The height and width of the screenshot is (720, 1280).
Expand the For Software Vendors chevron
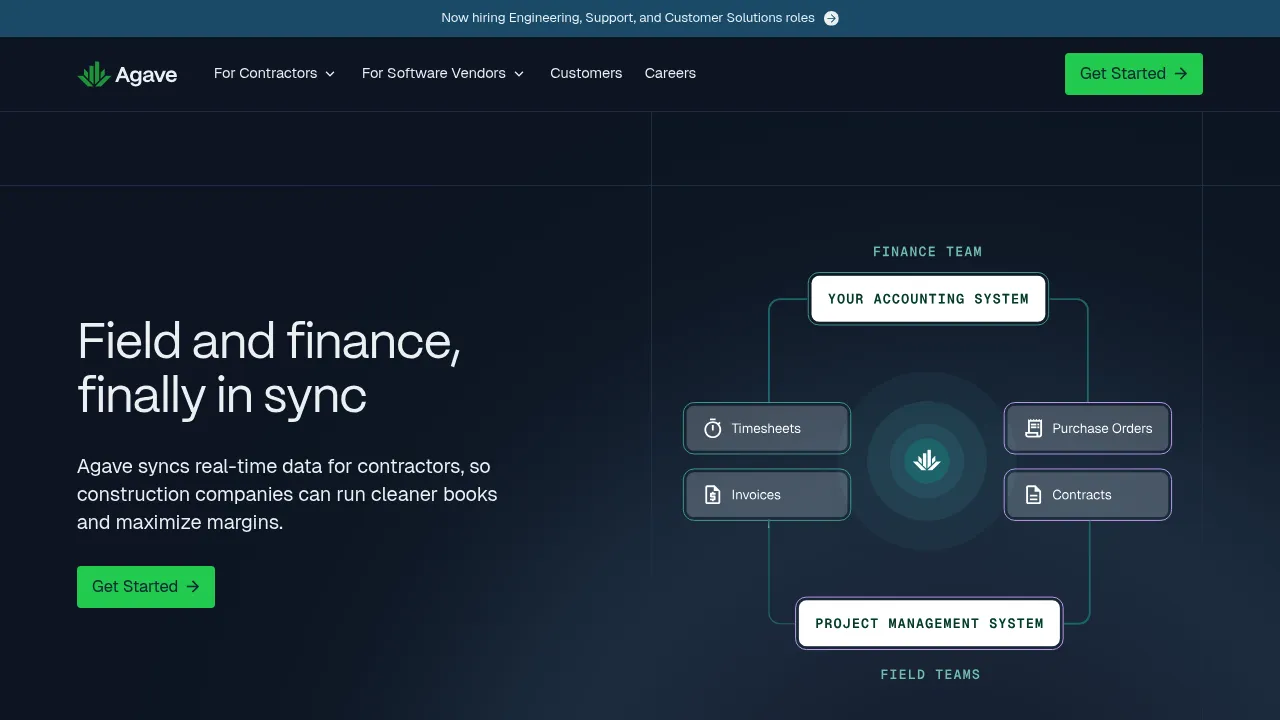tap(519, 74)
